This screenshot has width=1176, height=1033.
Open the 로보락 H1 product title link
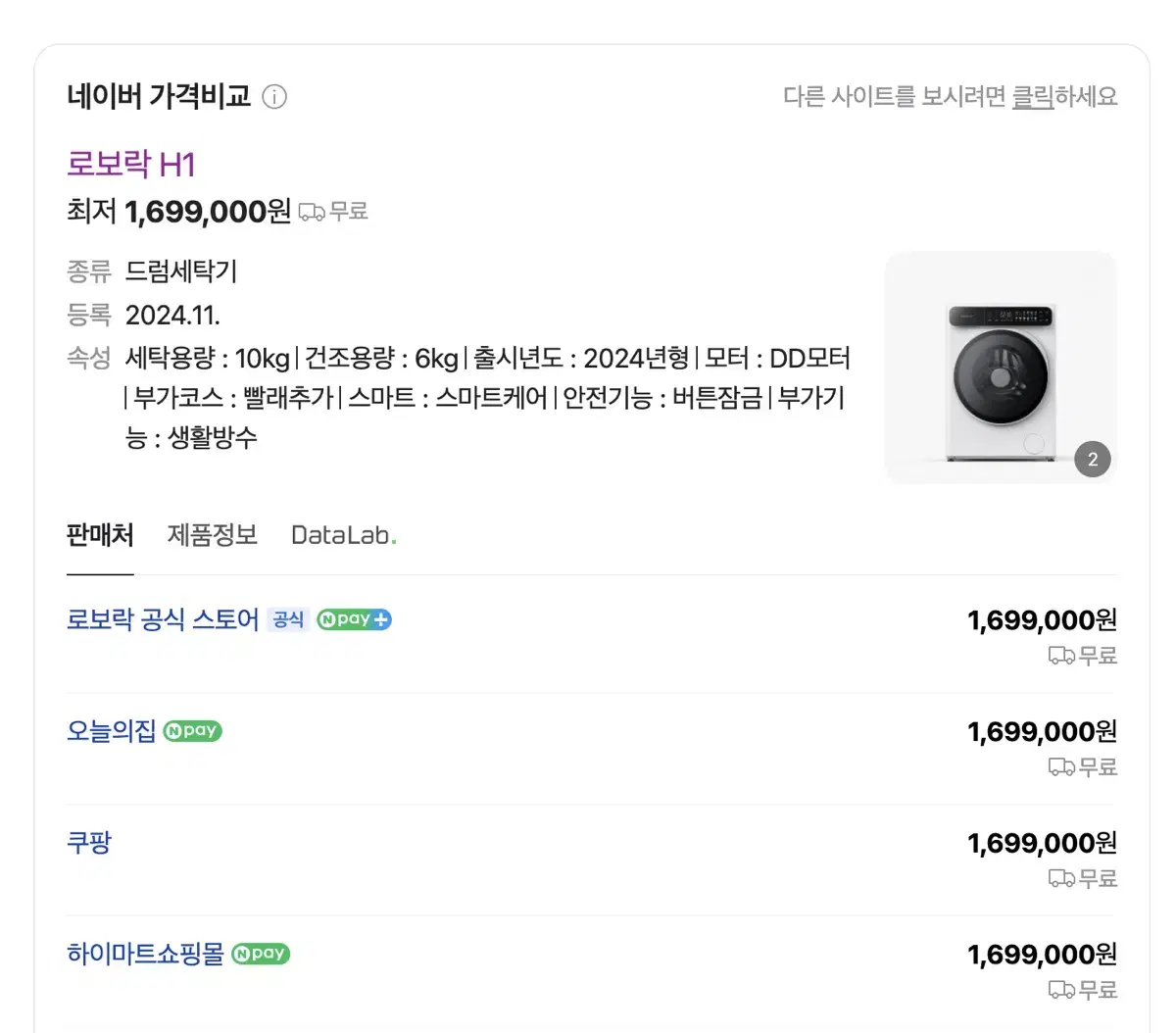click(x=131, y=164)
